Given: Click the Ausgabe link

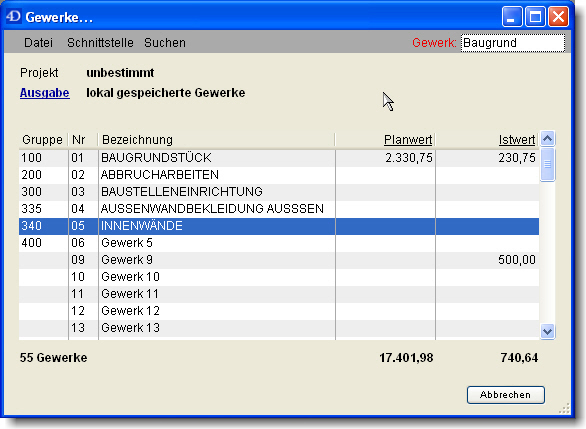Looking at the screenshot, I should [x=44, y=93].
